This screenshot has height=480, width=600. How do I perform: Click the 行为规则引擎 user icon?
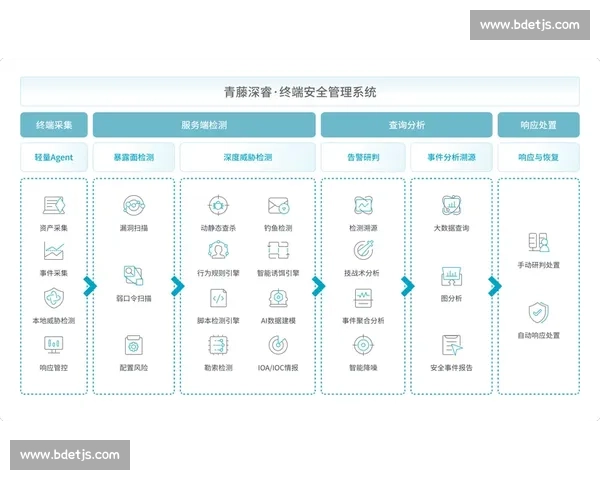point(218,251)
